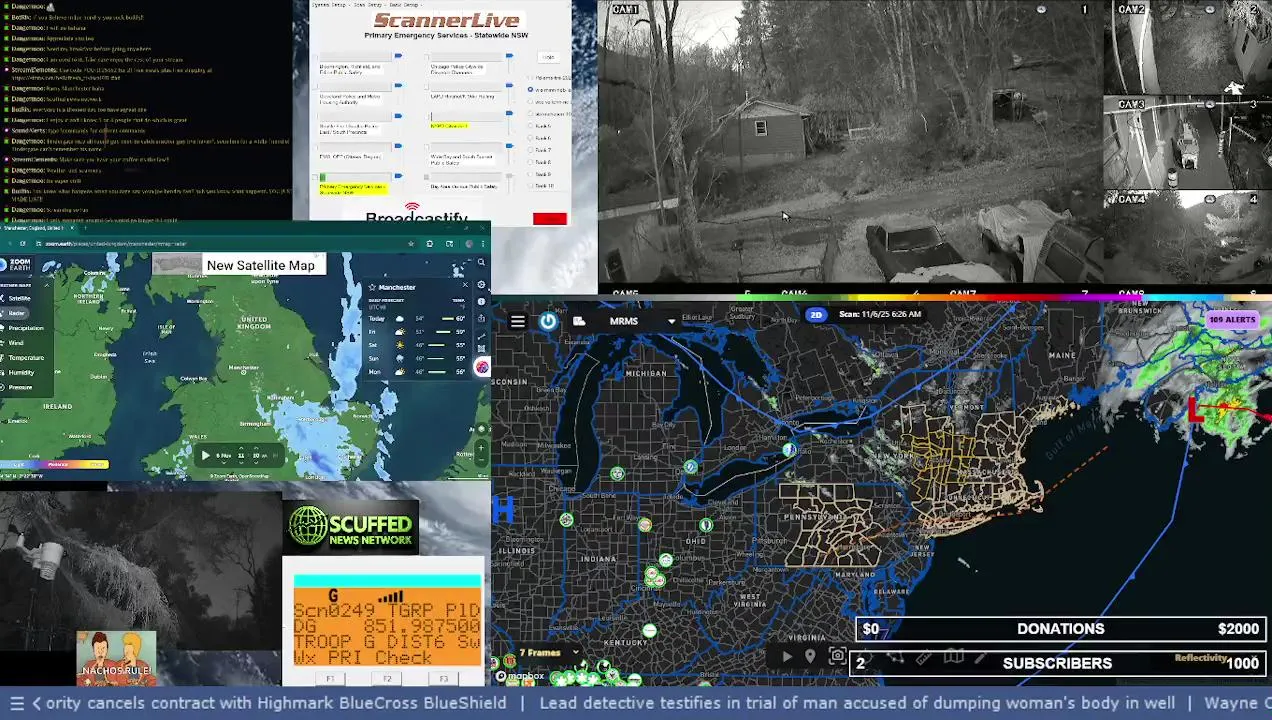The height and width of the screenshot is (720, 1272).
Task: Click the share icon in Zoom Earth
Action: (481, 318)
